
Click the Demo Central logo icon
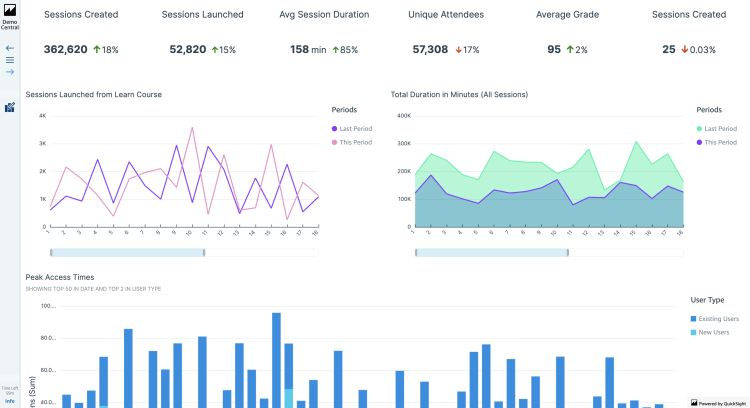[9, 10]
